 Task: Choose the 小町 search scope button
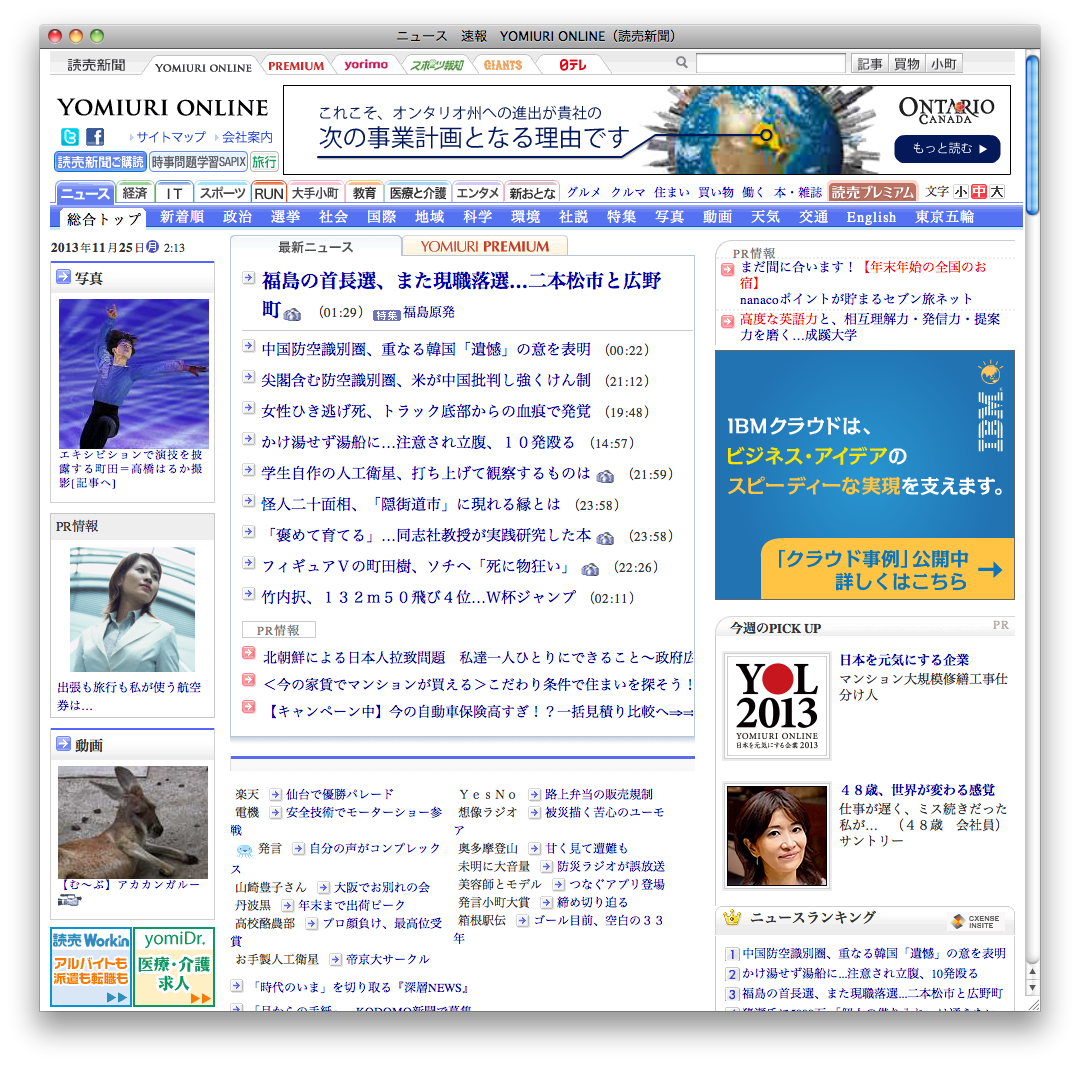944,64
